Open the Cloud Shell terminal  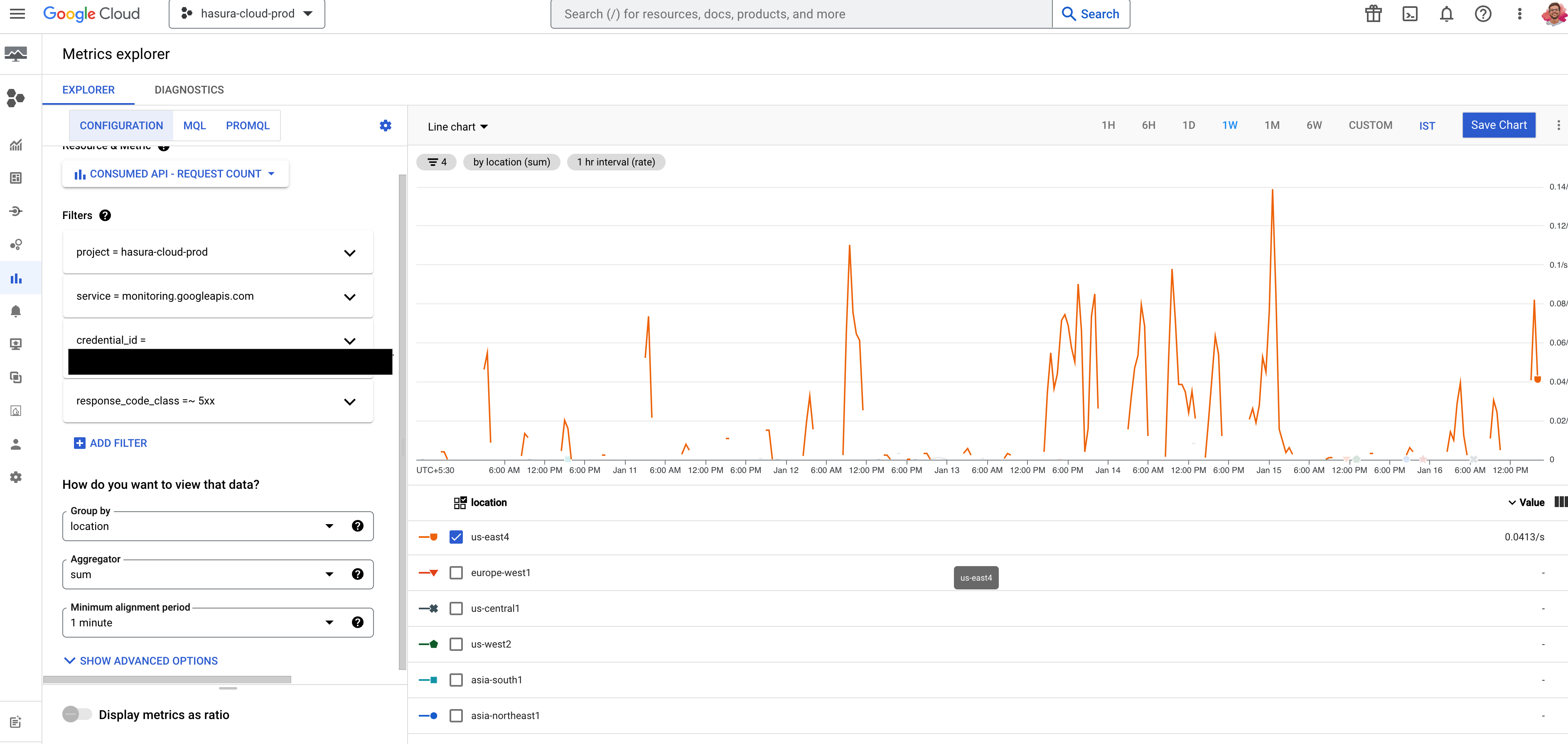pos(1411,13)
